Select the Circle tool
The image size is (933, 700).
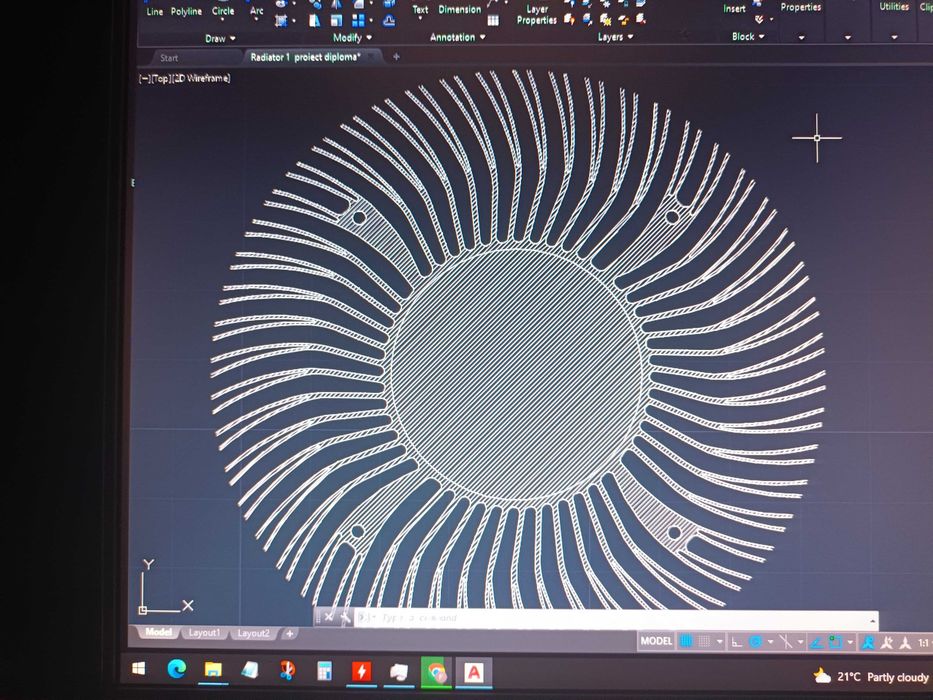223,11
